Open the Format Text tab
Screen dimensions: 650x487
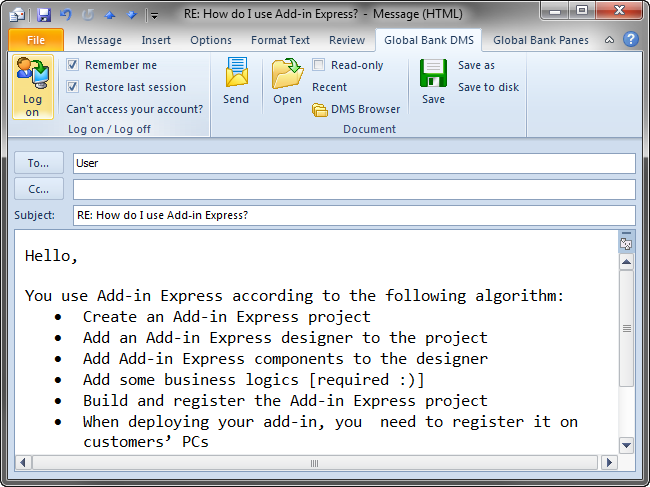(280, 40)
